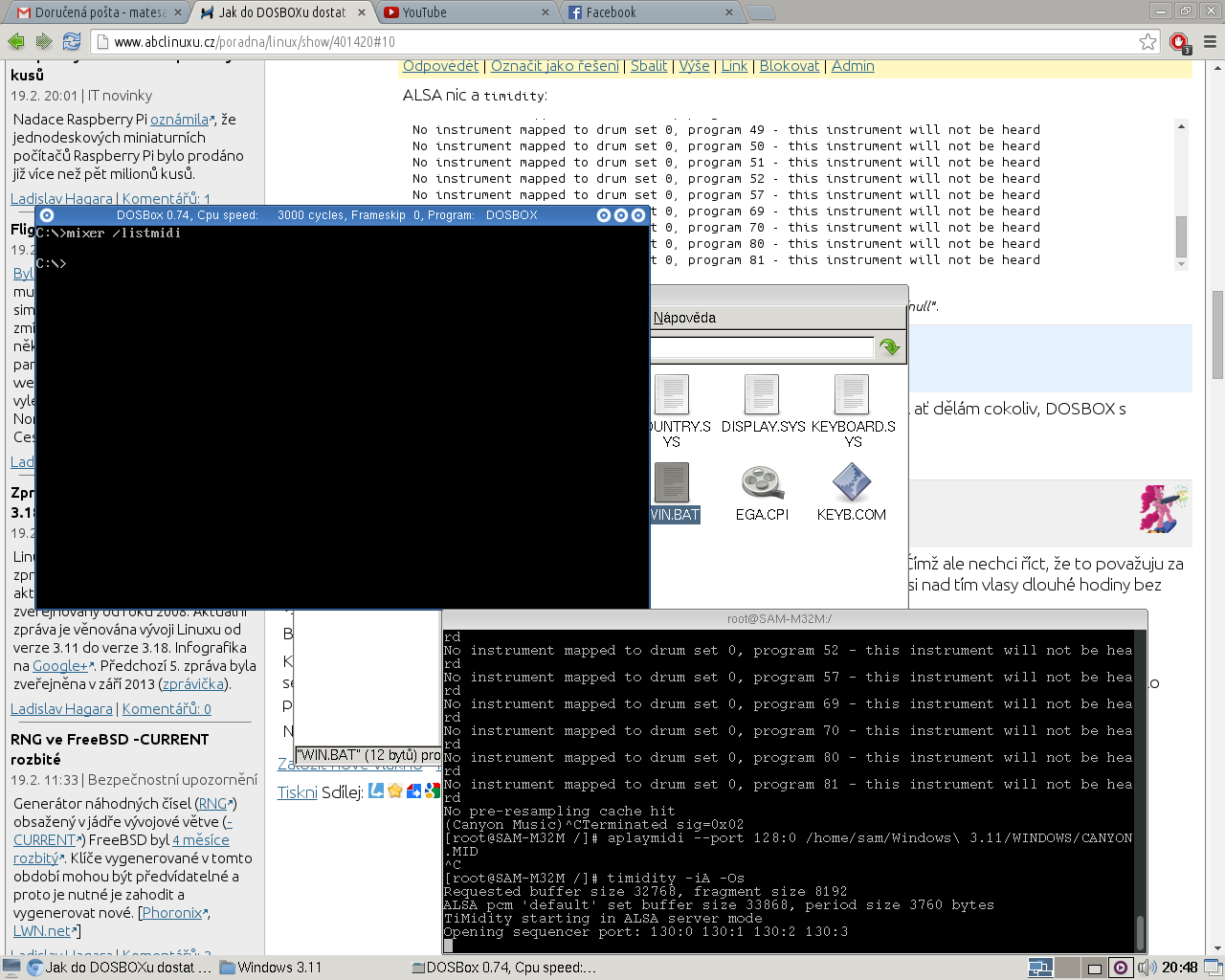Image resolution: width=1225 pixels, height=980 pixels.
Task: Click the URL address bar
Action: point(622,42)
